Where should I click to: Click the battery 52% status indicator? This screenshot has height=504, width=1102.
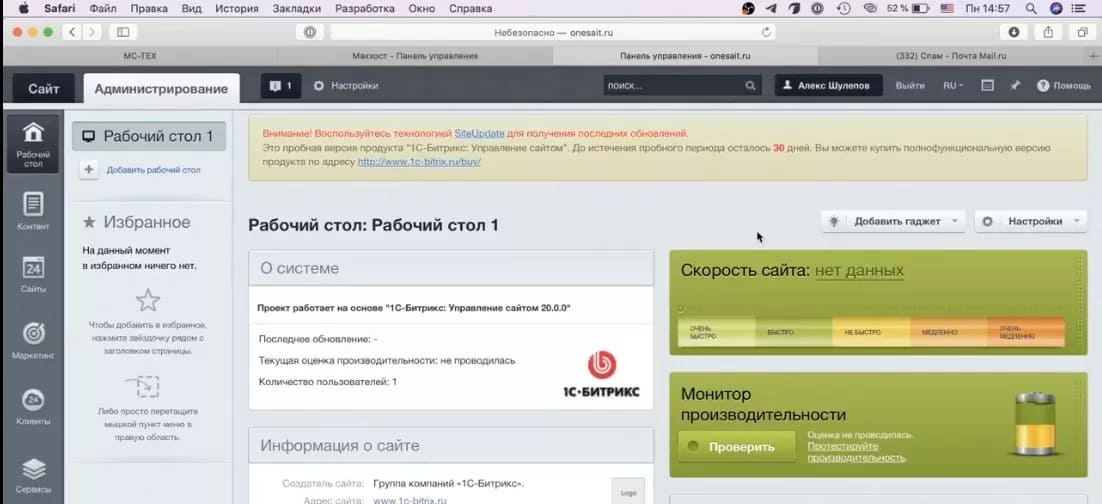908,8
